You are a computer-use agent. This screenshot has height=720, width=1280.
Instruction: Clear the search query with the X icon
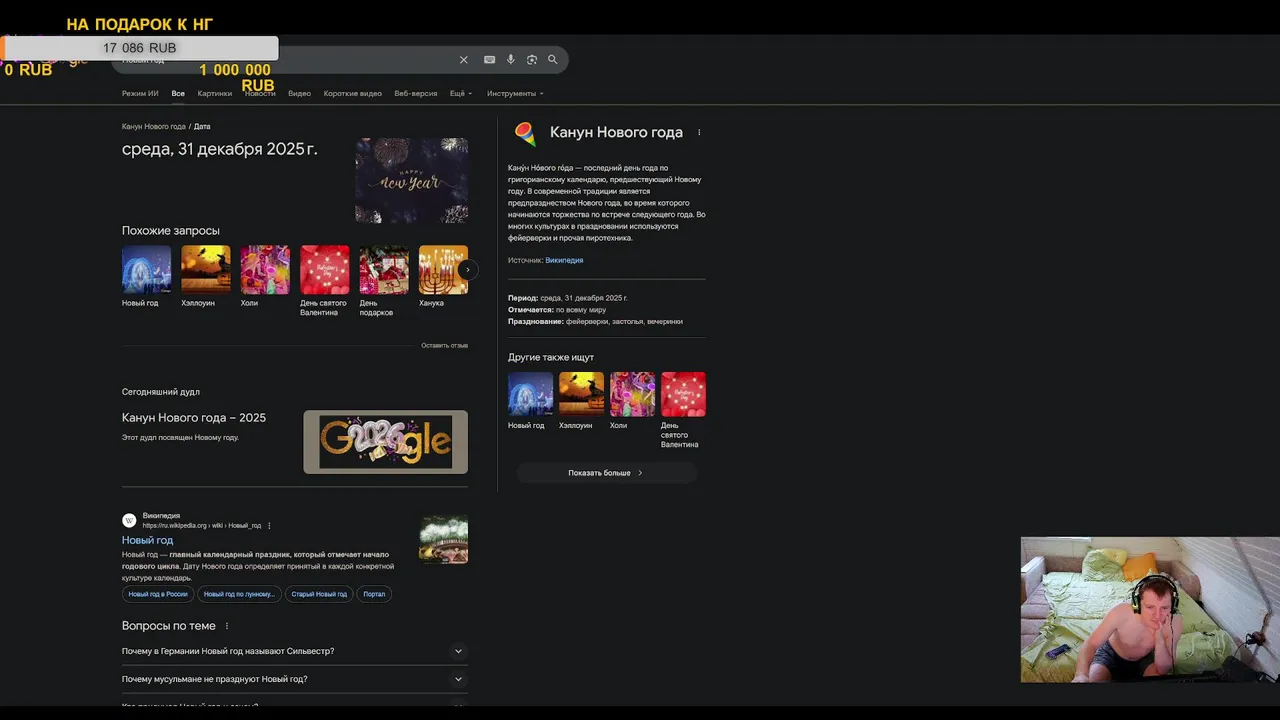point(463,60)
